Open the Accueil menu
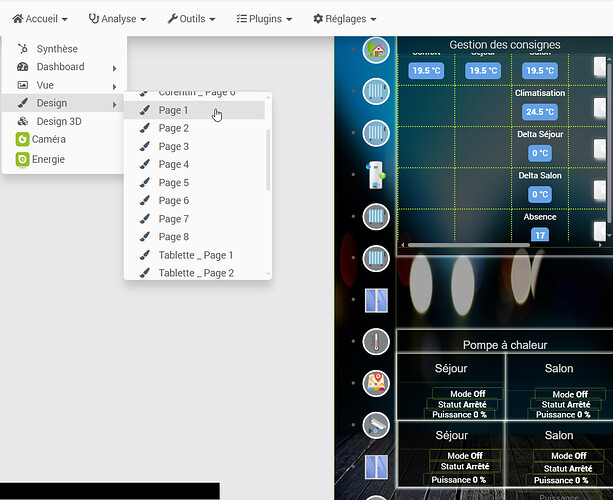Screen dimensions: 613x500 40,19
